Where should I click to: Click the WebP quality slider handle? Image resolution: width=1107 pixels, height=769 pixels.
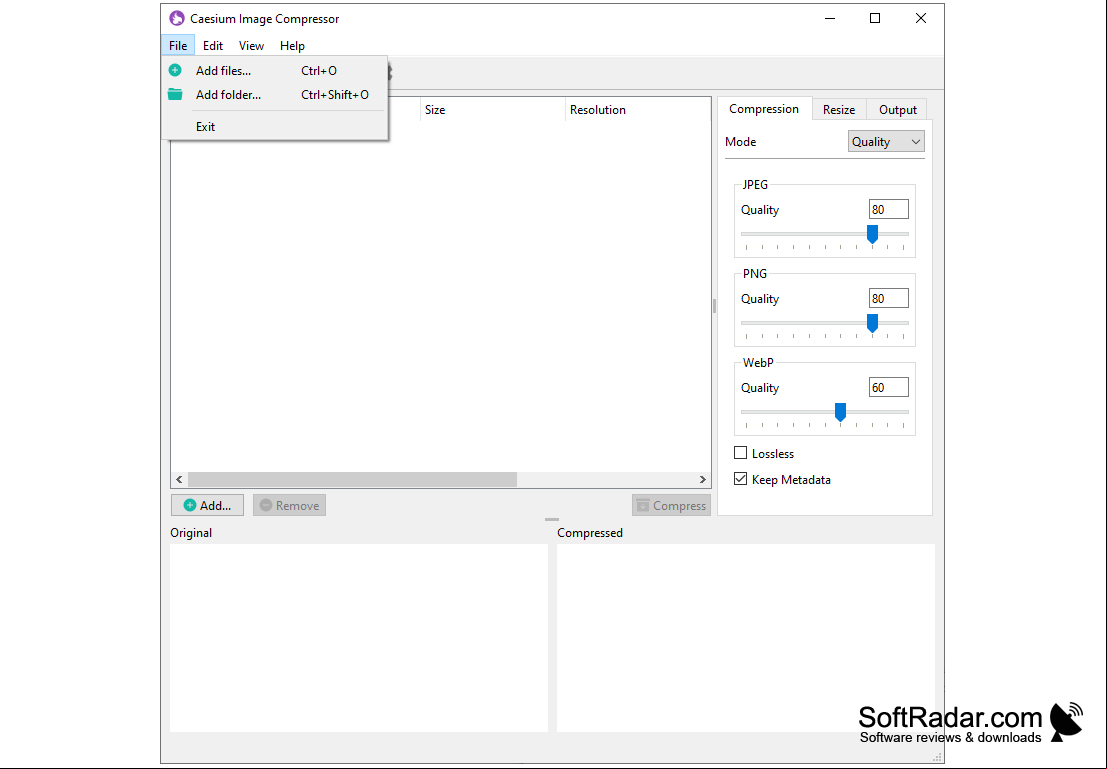[x=840, y=412]
